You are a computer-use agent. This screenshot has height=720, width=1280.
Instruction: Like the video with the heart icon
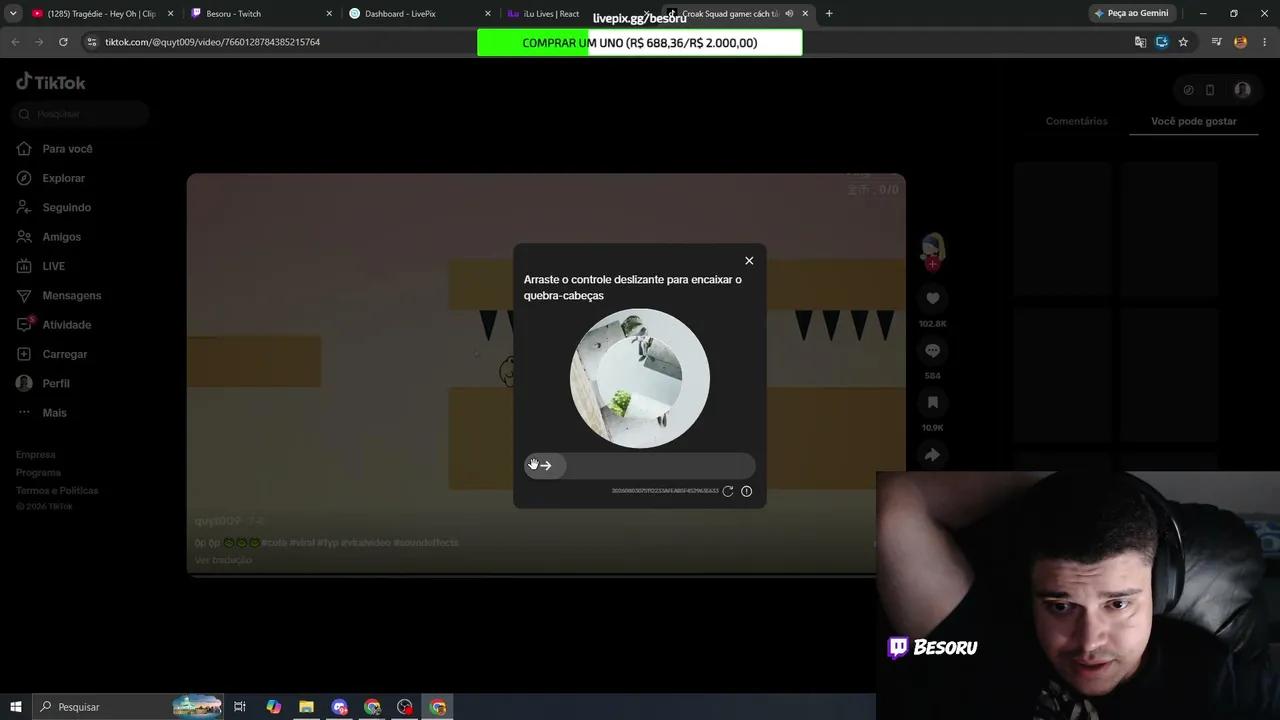pos(932,298)
